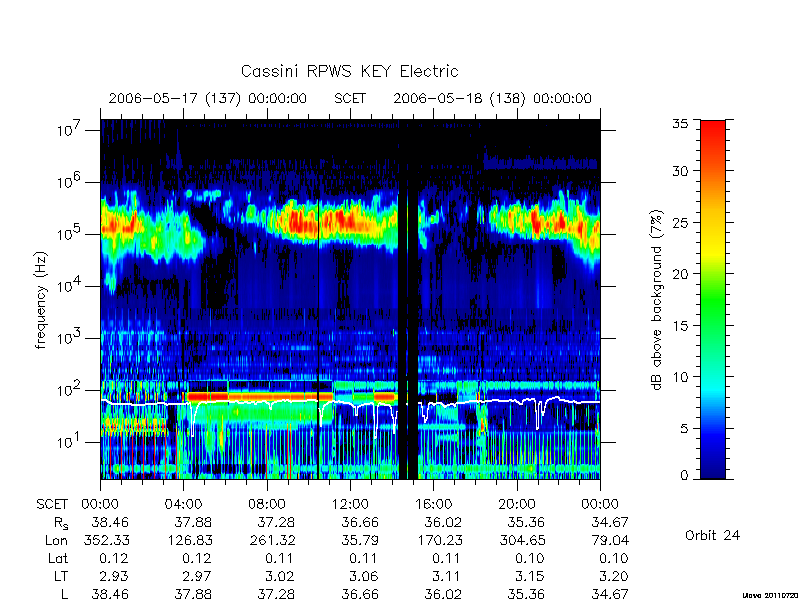
Task: Click the 'Lon' row label
Action: (57, 540)
